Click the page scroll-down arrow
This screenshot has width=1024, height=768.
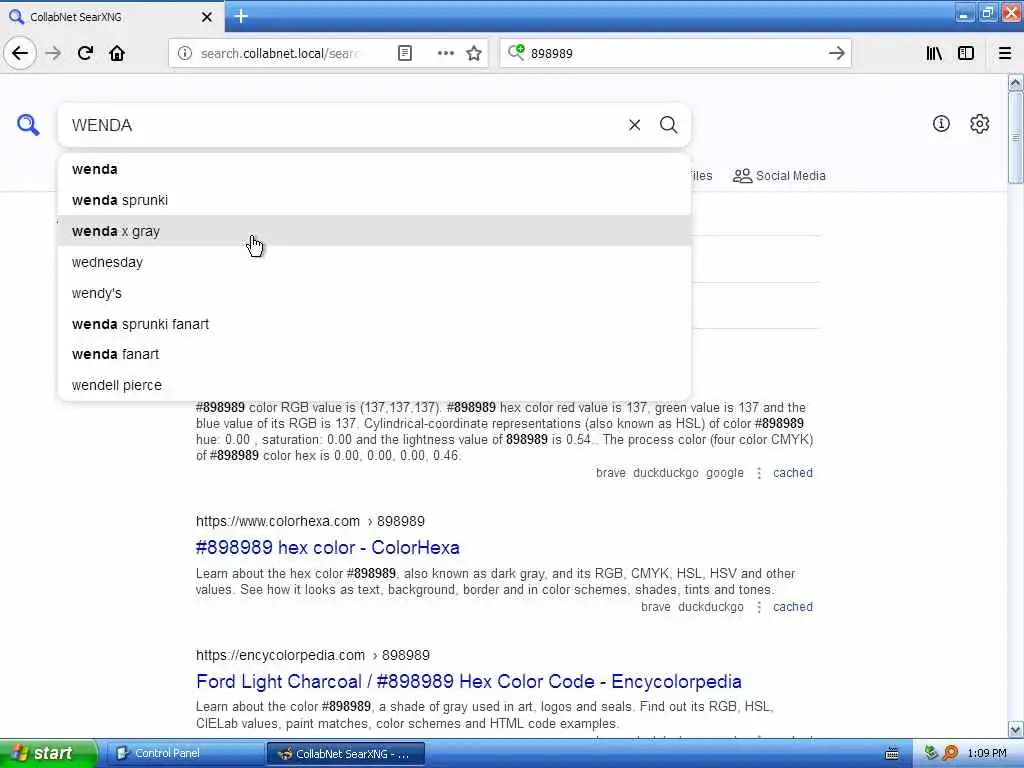(x=1016, y=729)
